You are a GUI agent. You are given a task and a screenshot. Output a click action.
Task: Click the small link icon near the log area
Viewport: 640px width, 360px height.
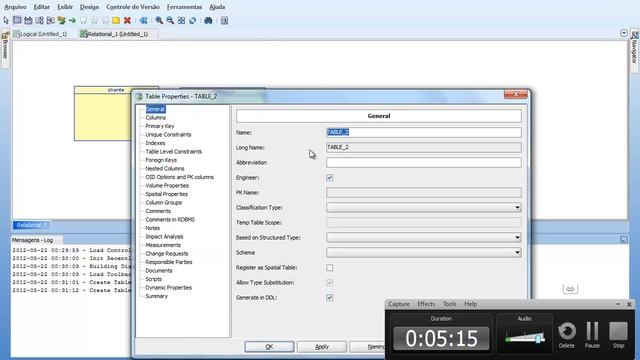(x=570, y=289)
